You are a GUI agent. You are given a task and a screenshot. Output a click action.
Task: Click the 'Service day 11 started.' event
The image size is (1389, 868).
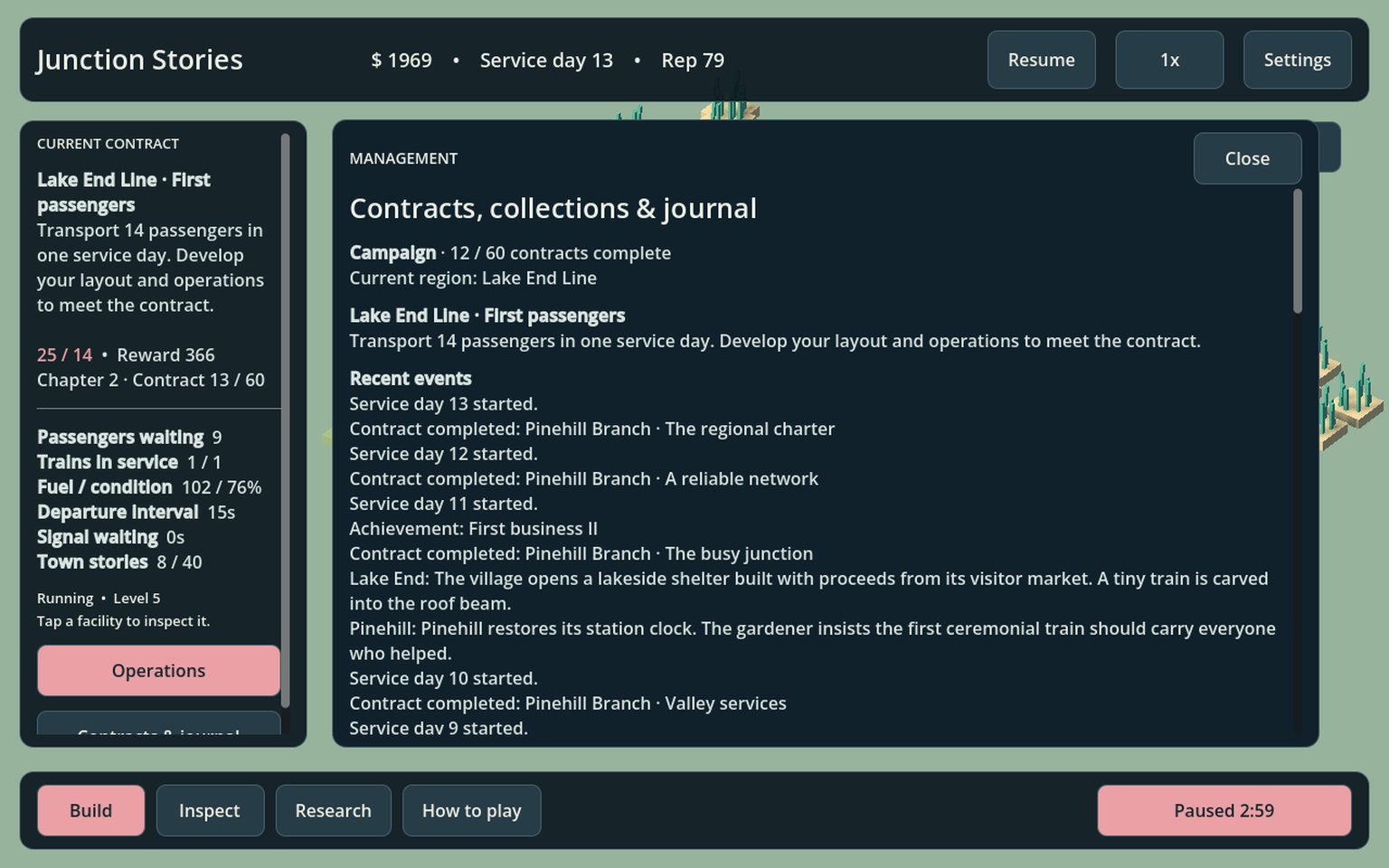point(443,503)
